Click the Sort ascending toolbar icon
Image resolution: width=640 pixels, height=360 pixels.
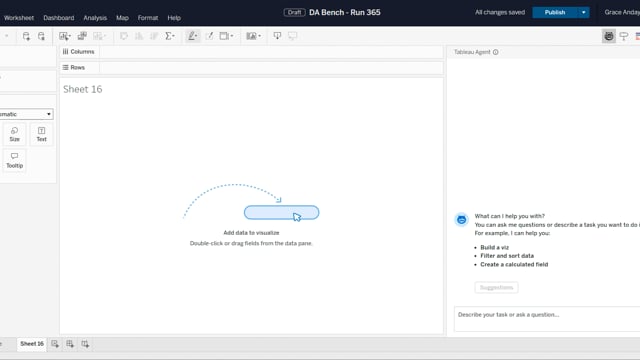click(139, 36)
